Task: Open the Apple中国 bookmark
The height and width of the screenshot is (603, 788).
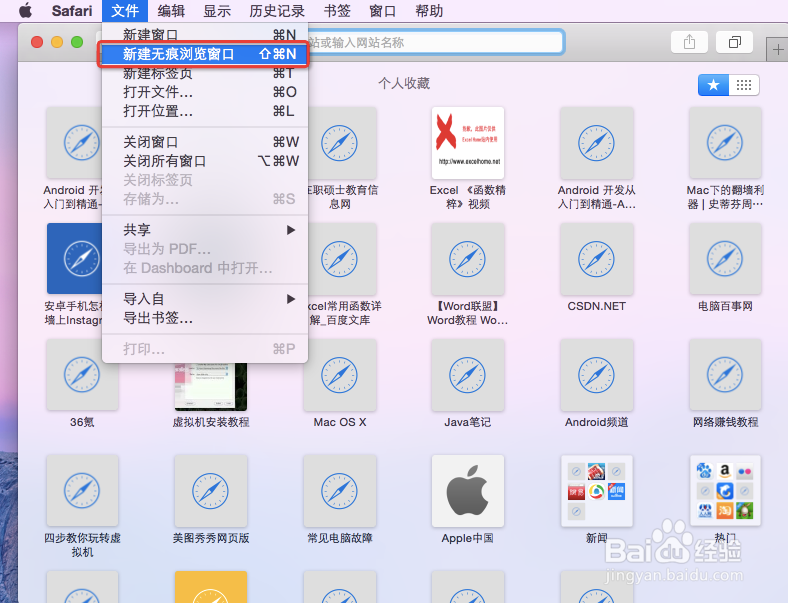Action: (x=467, y=491)
